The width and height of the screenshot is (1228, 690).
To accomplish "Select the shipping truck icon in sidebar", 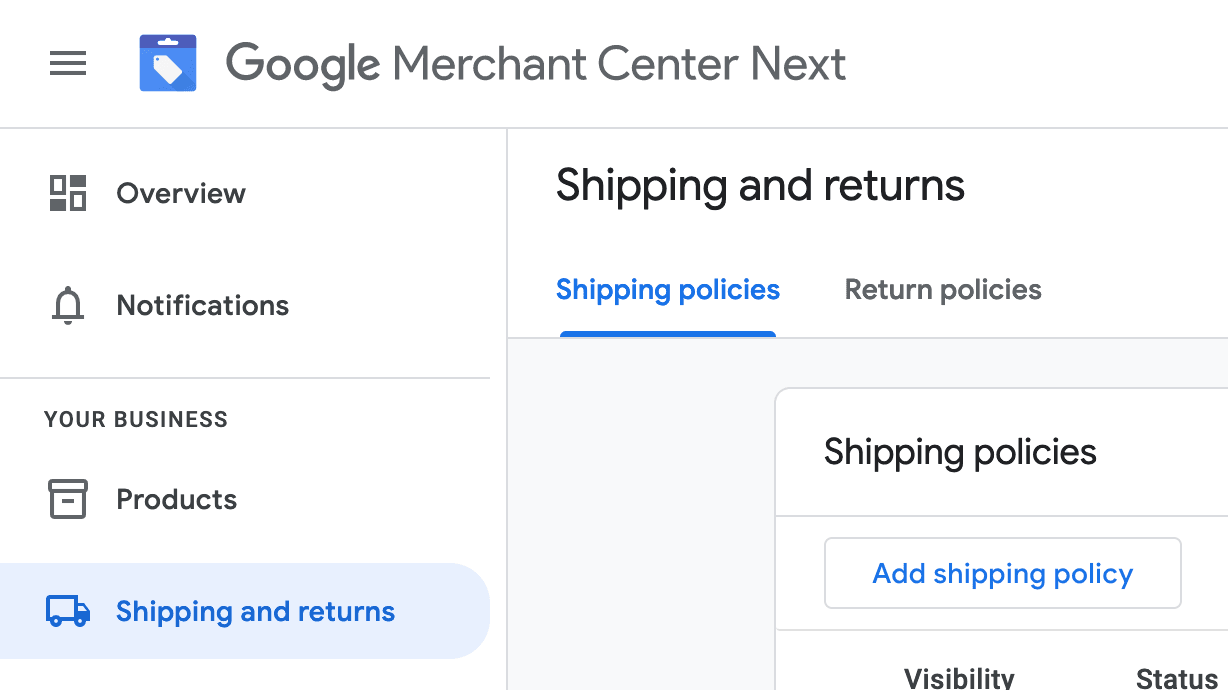I will [66, 610].
